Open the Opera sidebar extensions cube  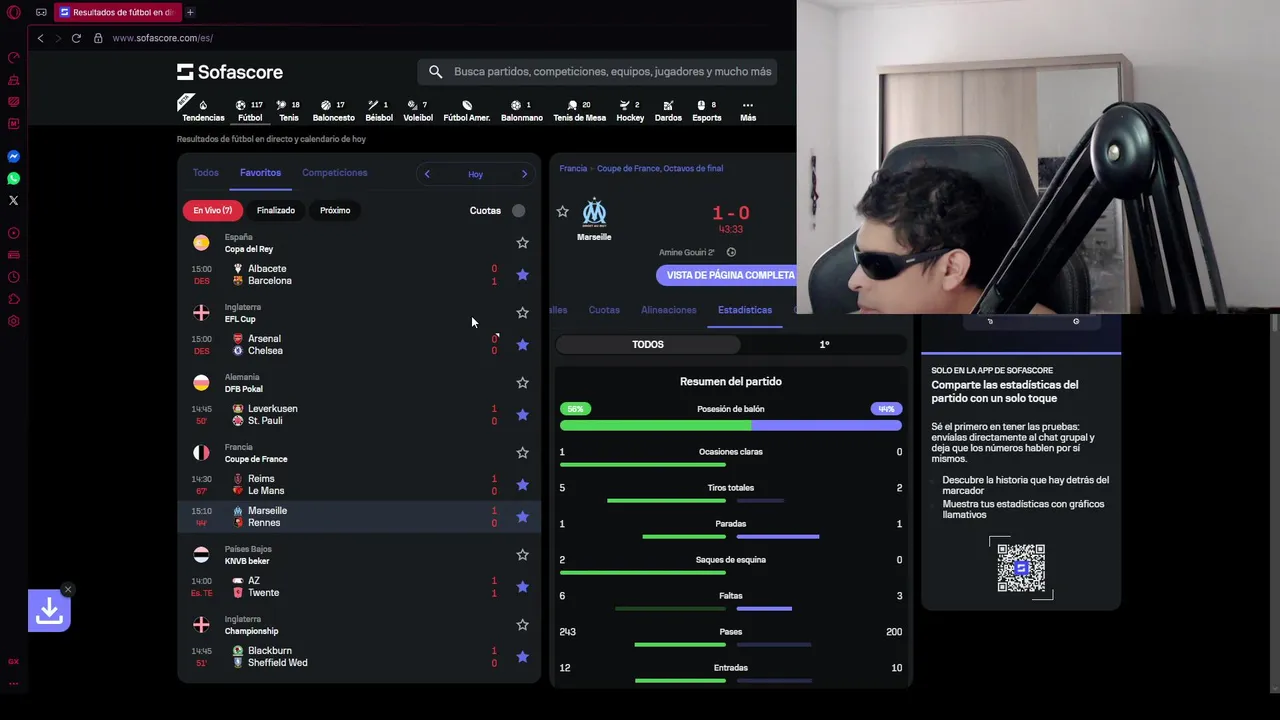pyautogui.click(x=14, y=299)
